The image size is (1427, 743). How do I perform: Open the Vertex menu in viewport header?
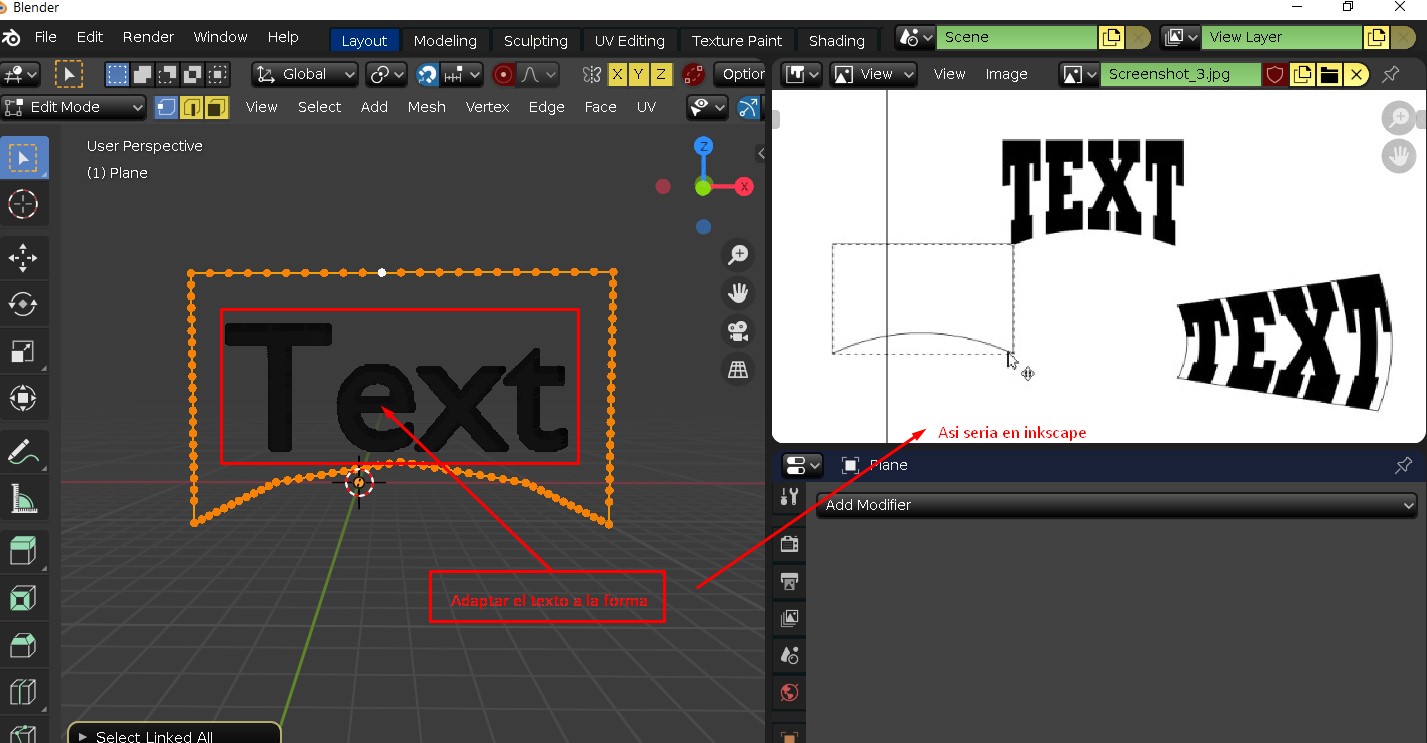click(x=487, y=107)
